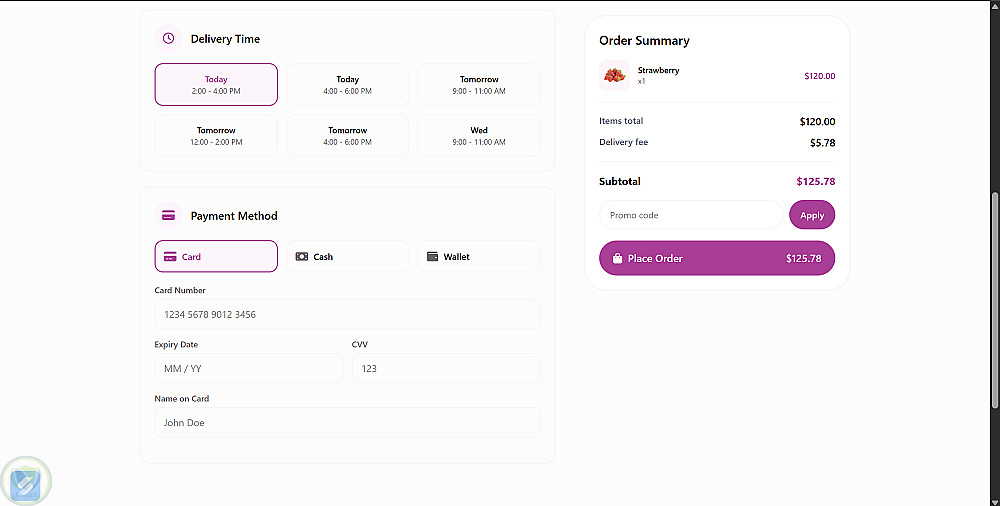
Task: Click the page vertical scrollbar
Action: point(994,300)
